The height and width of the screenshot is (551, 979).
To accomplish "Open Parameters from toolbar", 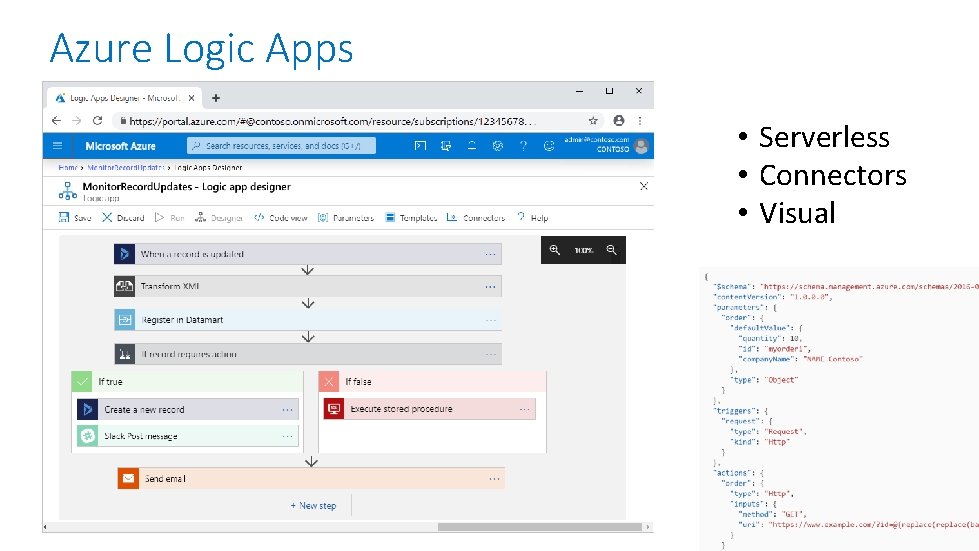I will tap(345, 217).
